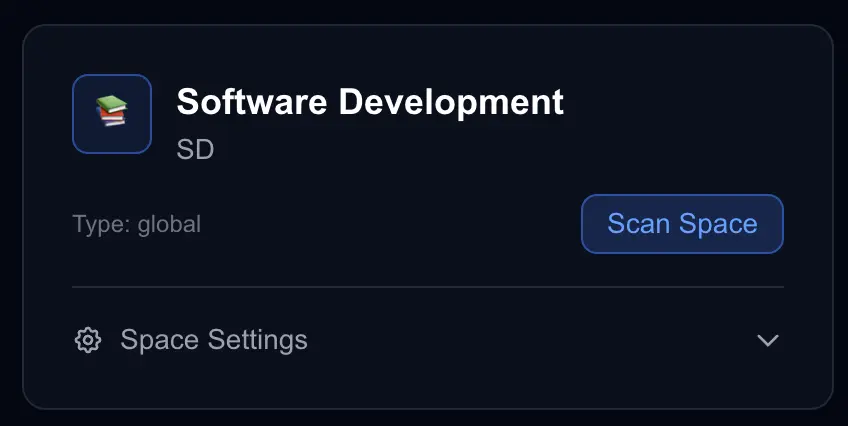The height and width of the screenshot is (426, 848).
Task: Open the Space Settings section label
Action: pos(213,340)
